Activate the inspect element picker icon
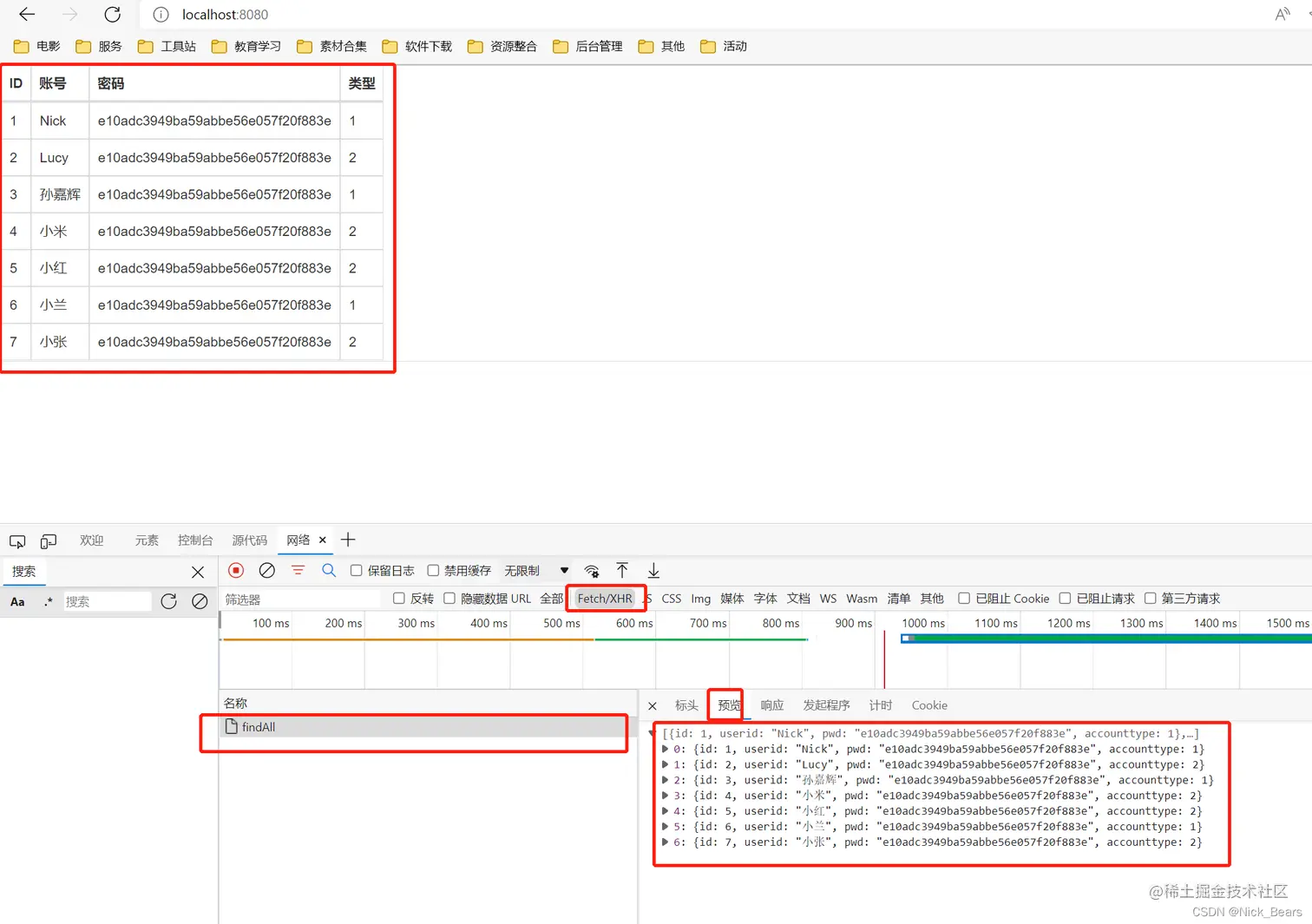The width and height of the screenshot is (1312, 924). tap(17, 541)
